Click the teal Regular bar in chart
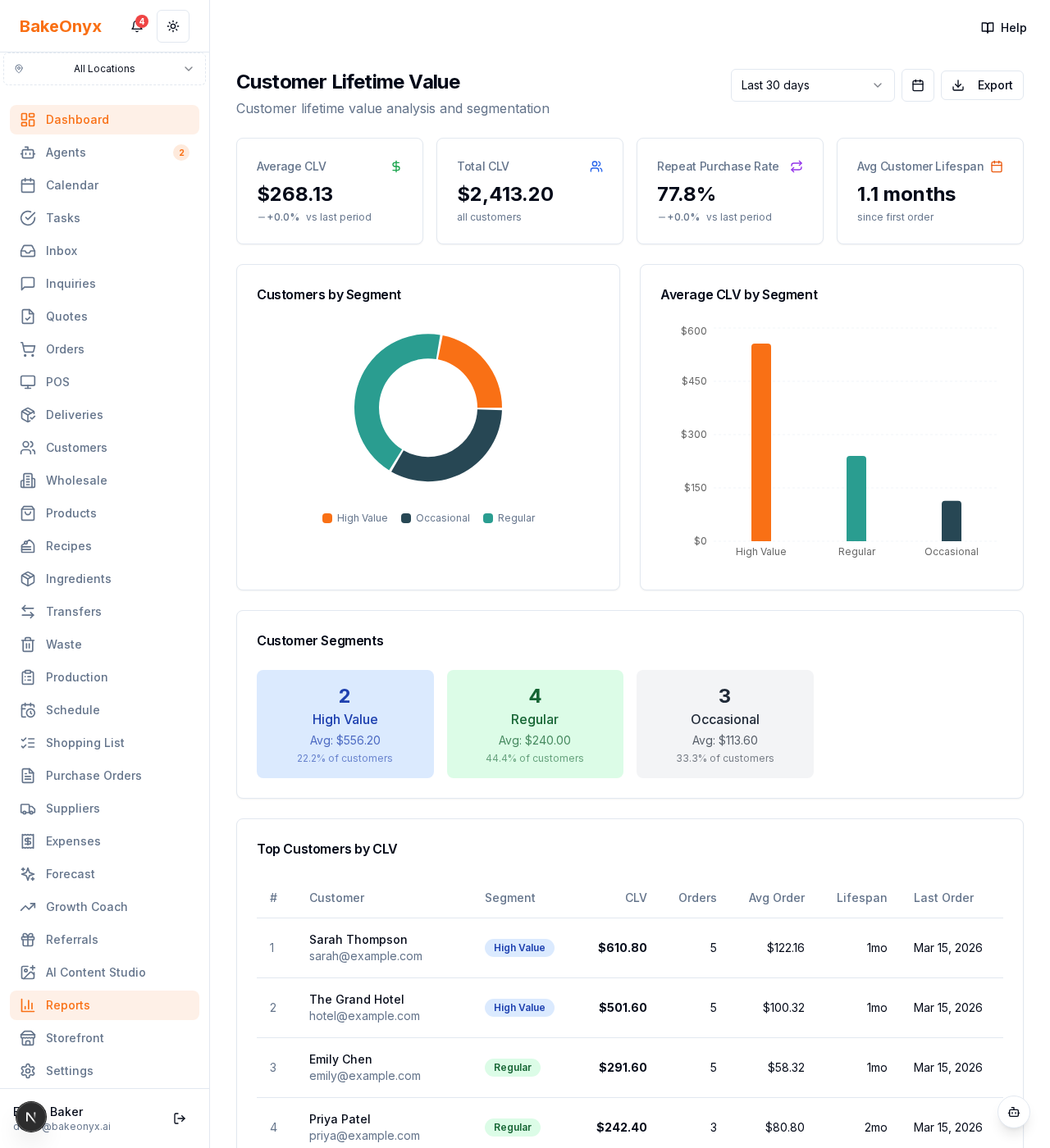 (856, 499)
